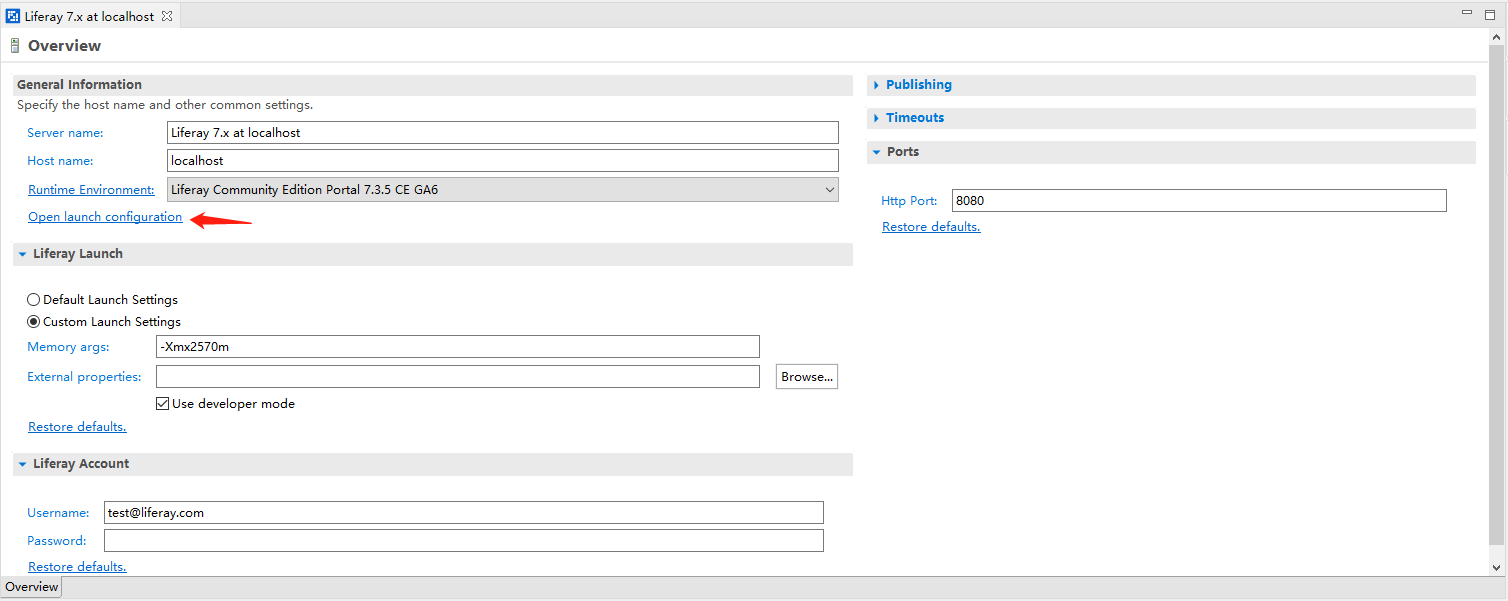The image size is (1508, 601).
Task: Open the Runtime Environment dropdown
Action: (829, 190)
